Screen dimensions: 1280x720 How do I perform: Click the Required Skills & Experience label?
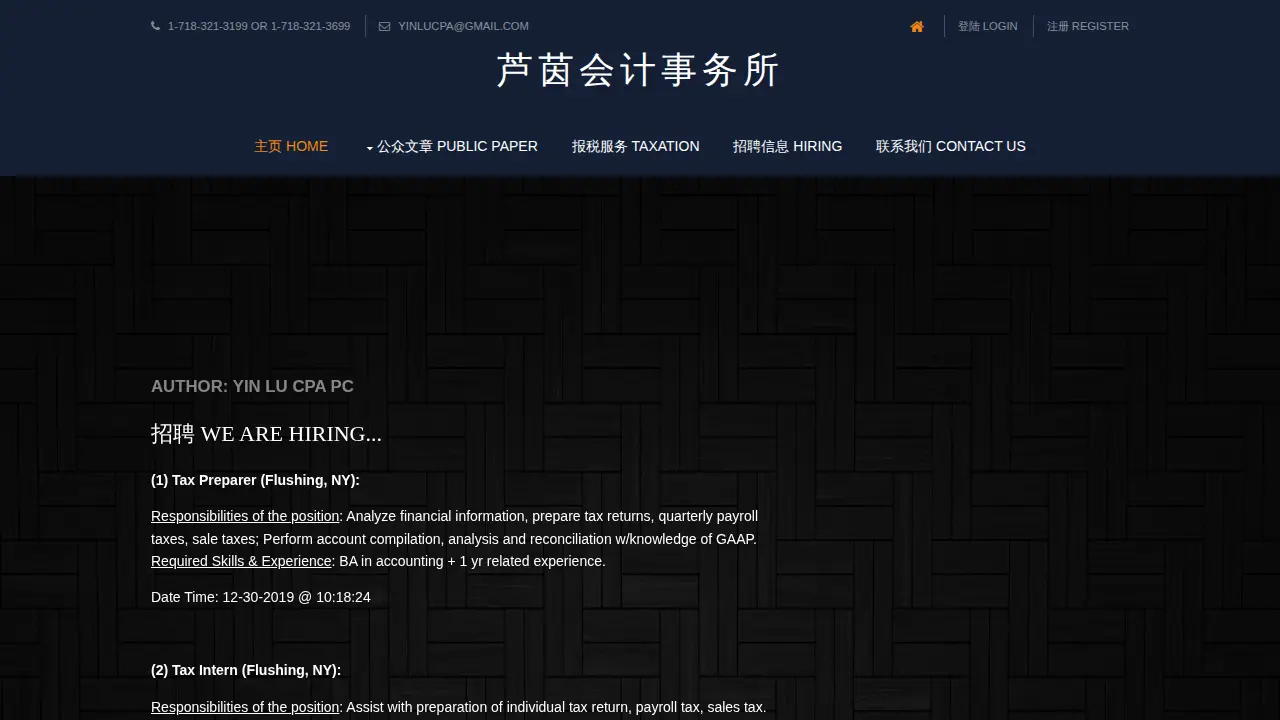click(241, 561)
